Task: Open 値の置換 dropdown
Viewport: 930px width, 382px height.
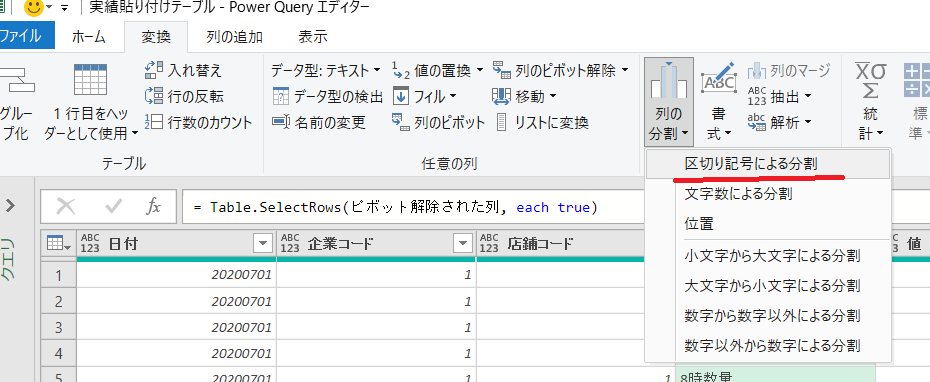Action: (x=438, y=71)
